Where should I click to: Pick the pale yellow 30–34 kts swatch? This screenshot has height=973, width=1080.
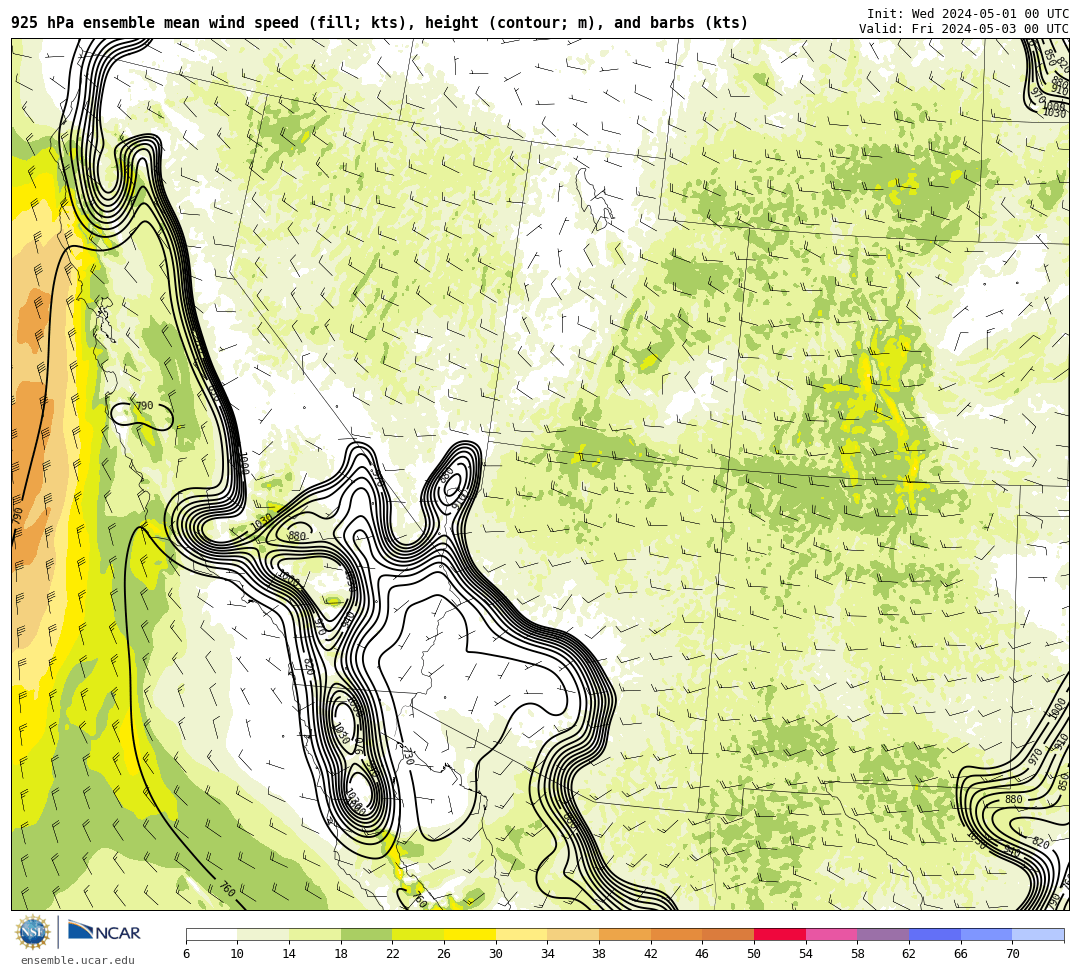[521, 934]
